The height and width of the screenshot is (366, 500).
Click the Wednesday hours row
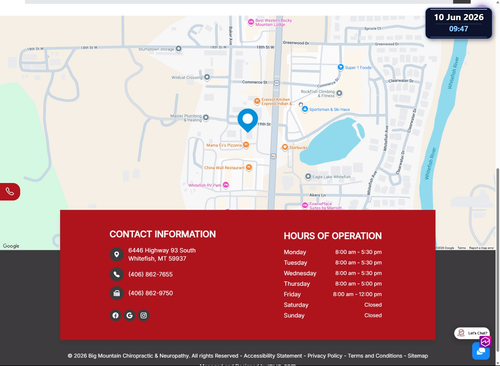tap(333, 273)
